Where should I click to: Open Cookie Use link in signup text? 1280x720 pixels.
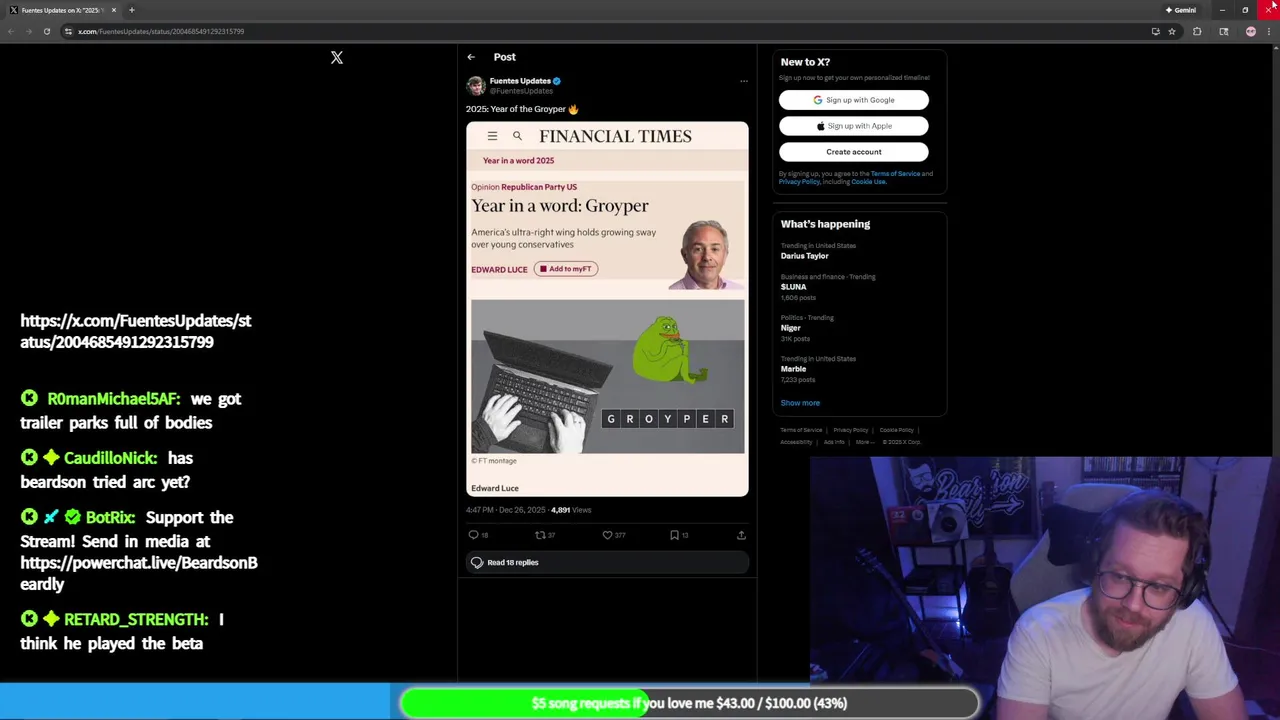point(868,182)
